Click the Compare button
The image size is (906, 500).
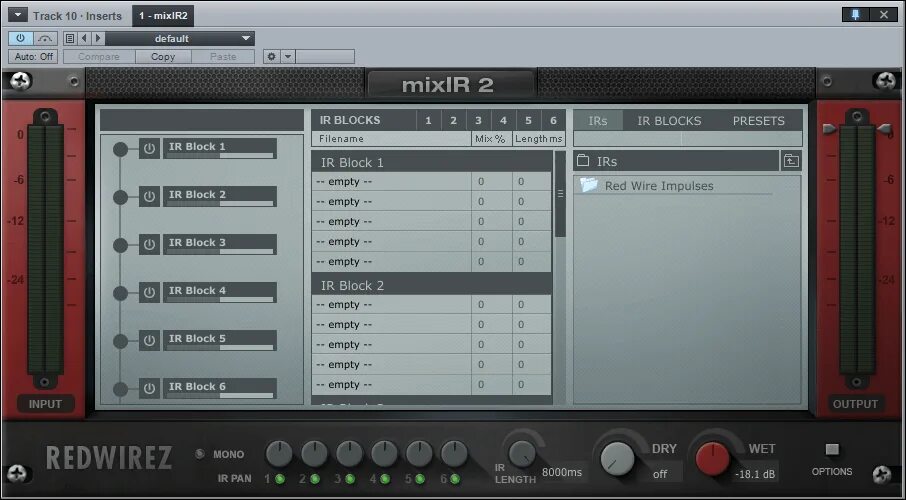pos(99,57)
